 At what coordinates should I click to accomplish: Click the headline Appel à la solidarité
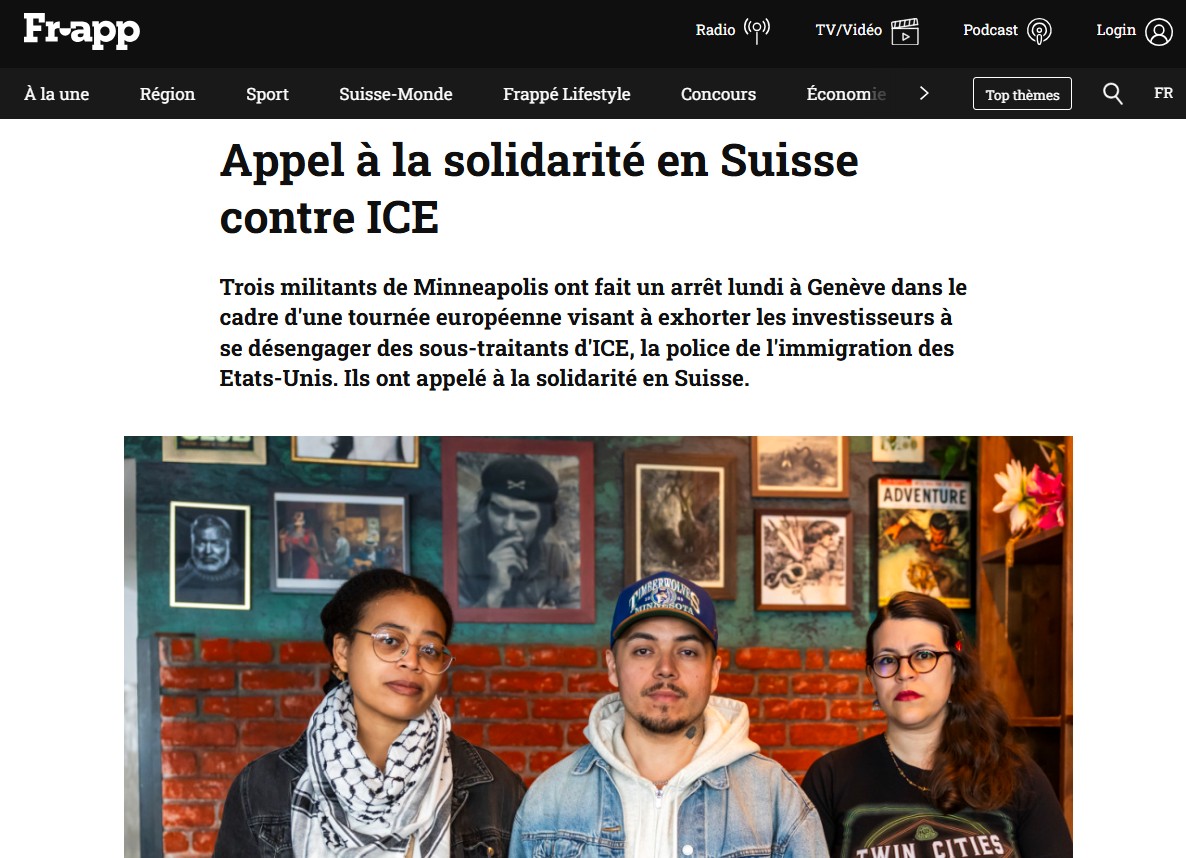tap(539, 189)
